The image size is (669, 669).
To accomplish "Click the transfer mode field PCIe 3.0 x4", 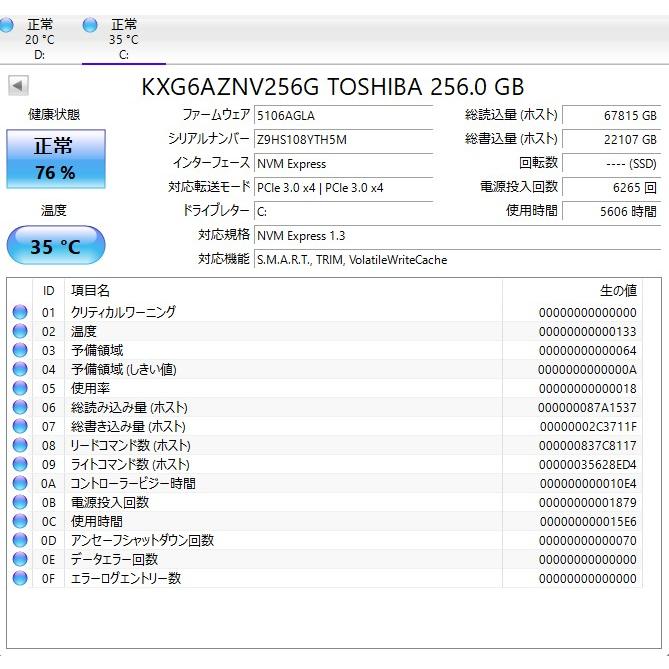I will 343,187.
